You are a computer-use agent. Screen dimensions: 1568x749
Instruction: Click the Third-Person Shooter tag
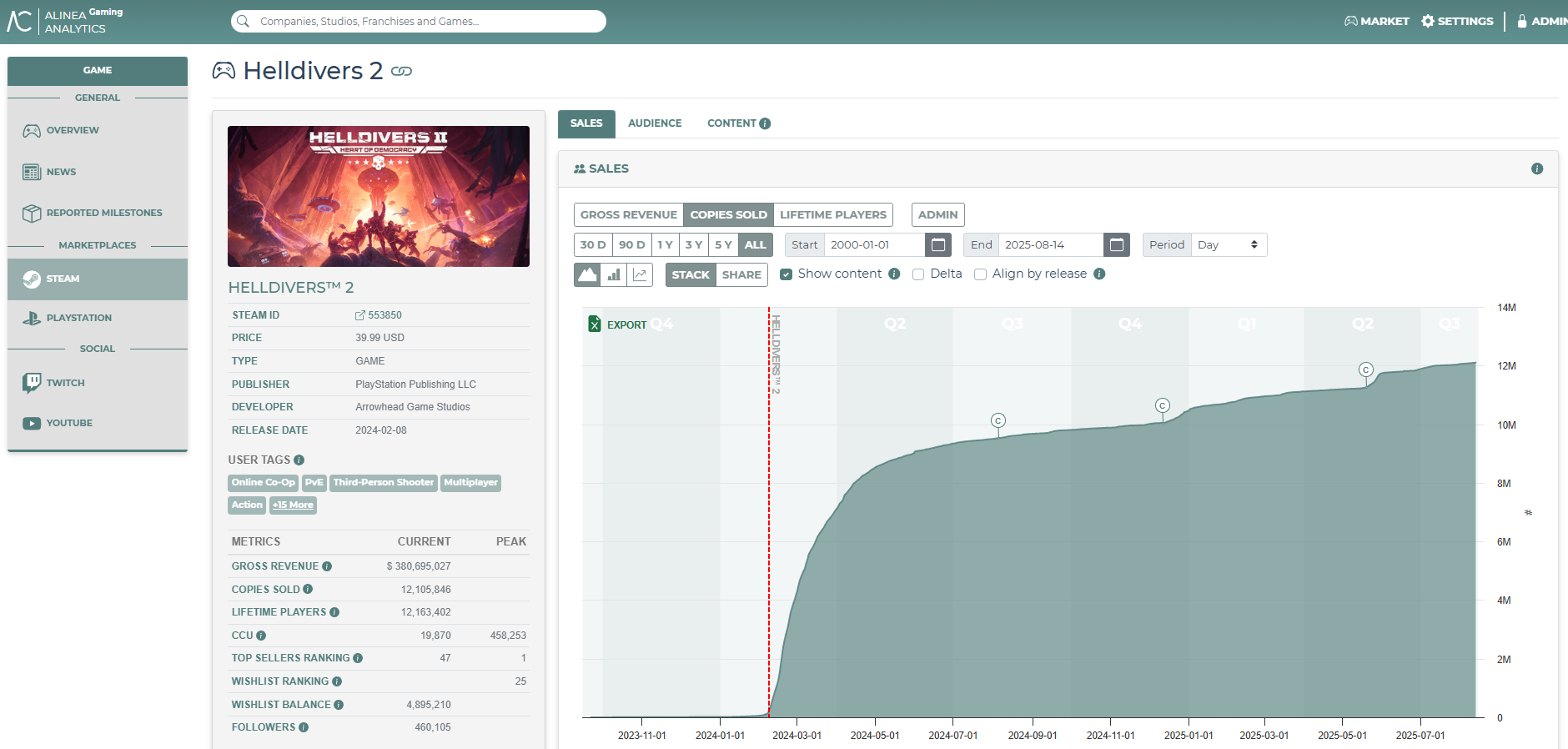pos(384,482)
